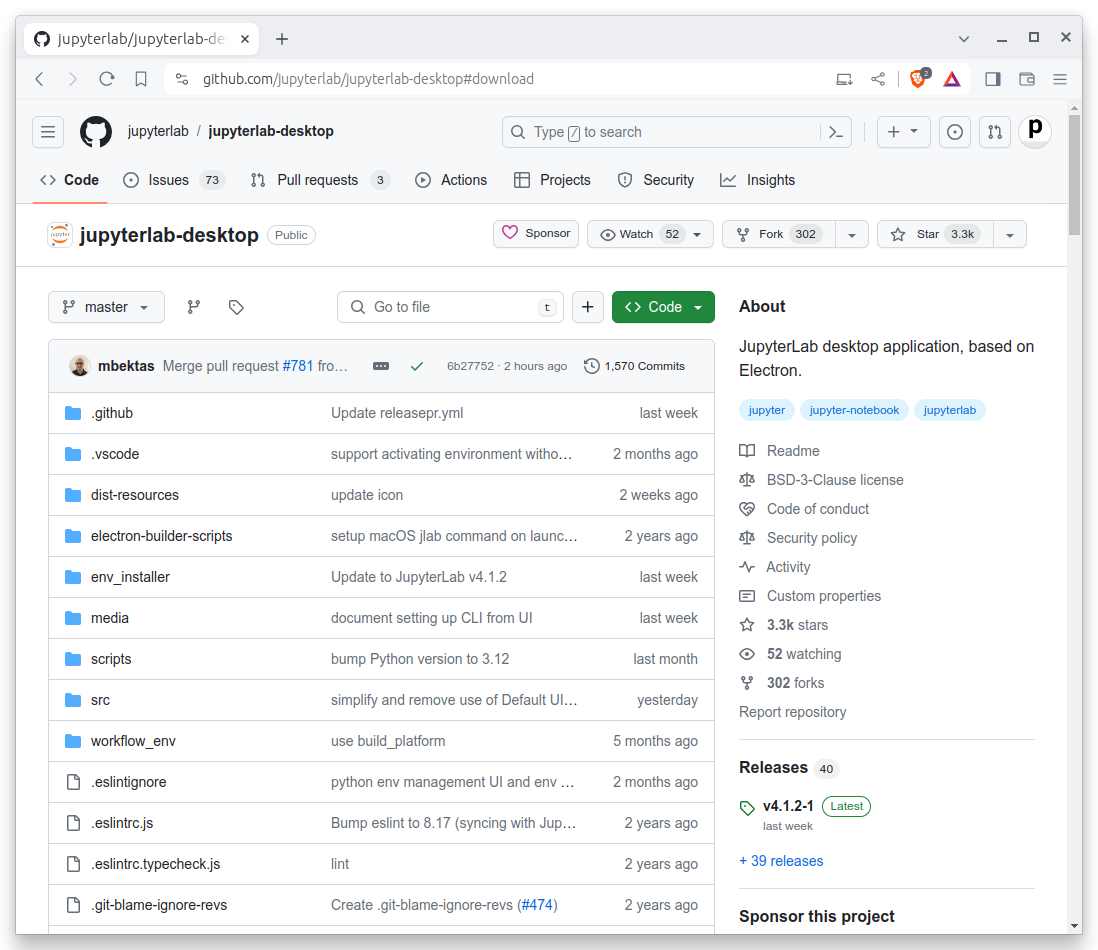Click the add file plus button

tap(588, 307)
